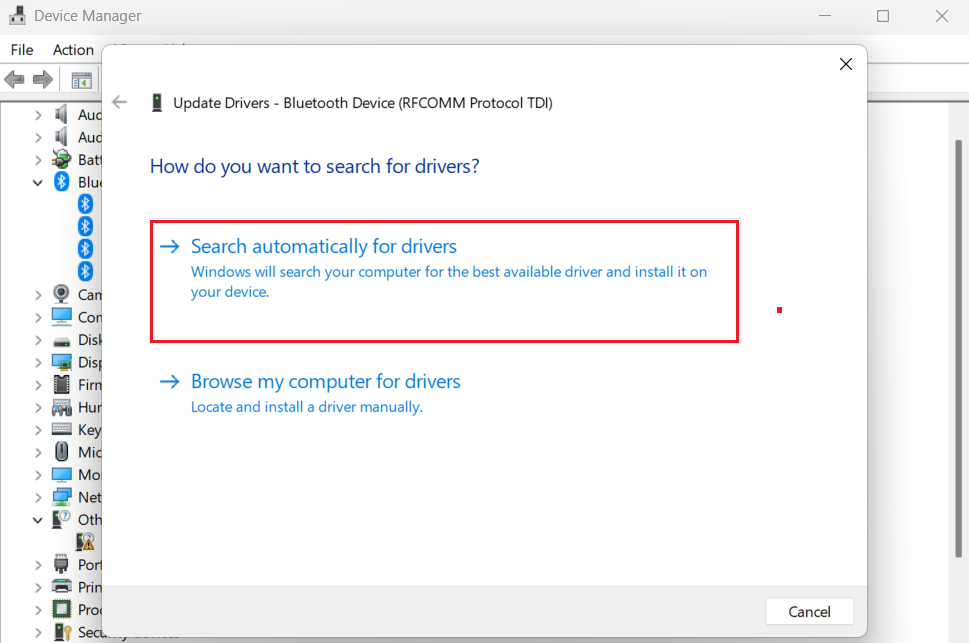Select the Display adapters icon

coord(61,362)
